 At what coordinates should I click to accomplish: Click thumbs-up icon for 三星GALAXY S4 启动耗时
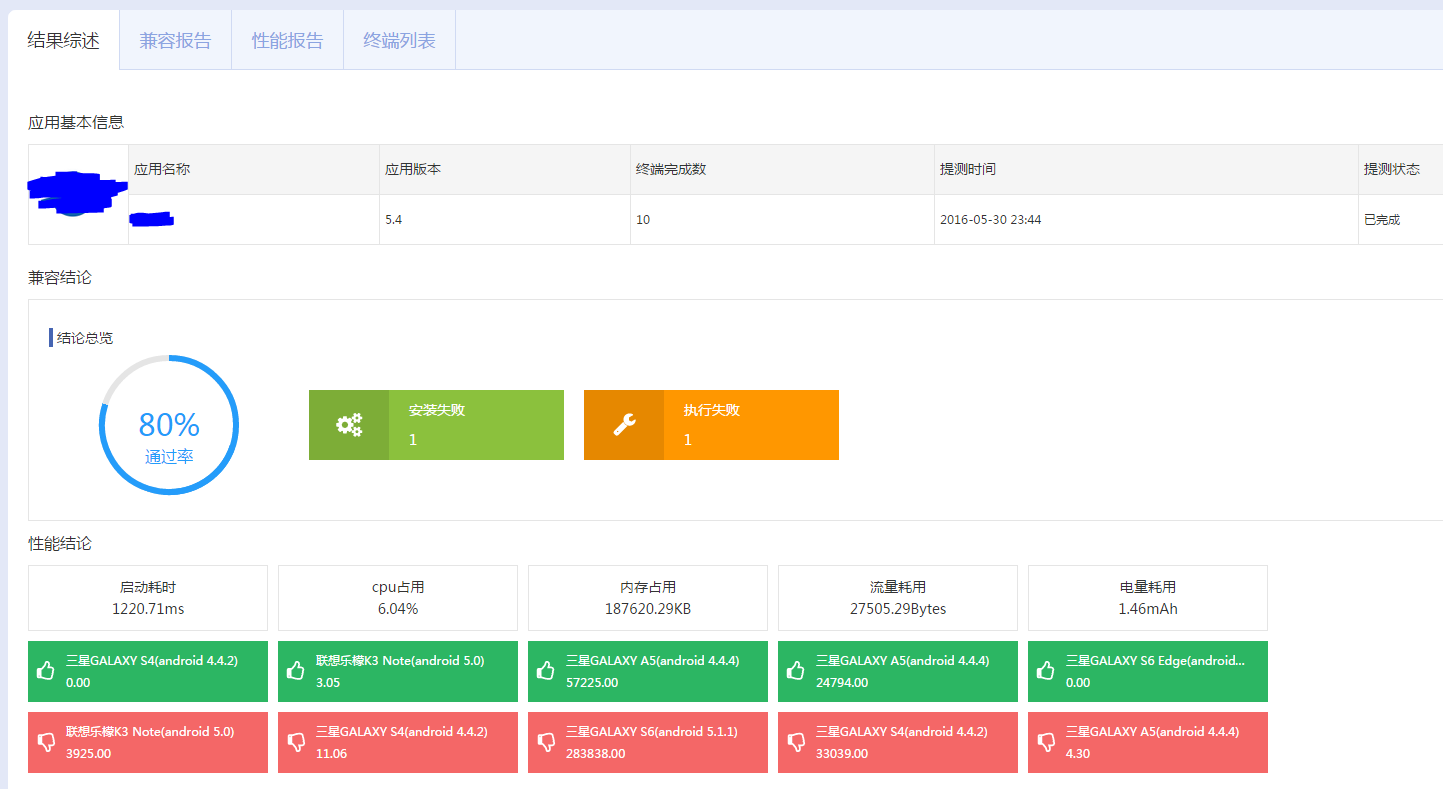45,671
